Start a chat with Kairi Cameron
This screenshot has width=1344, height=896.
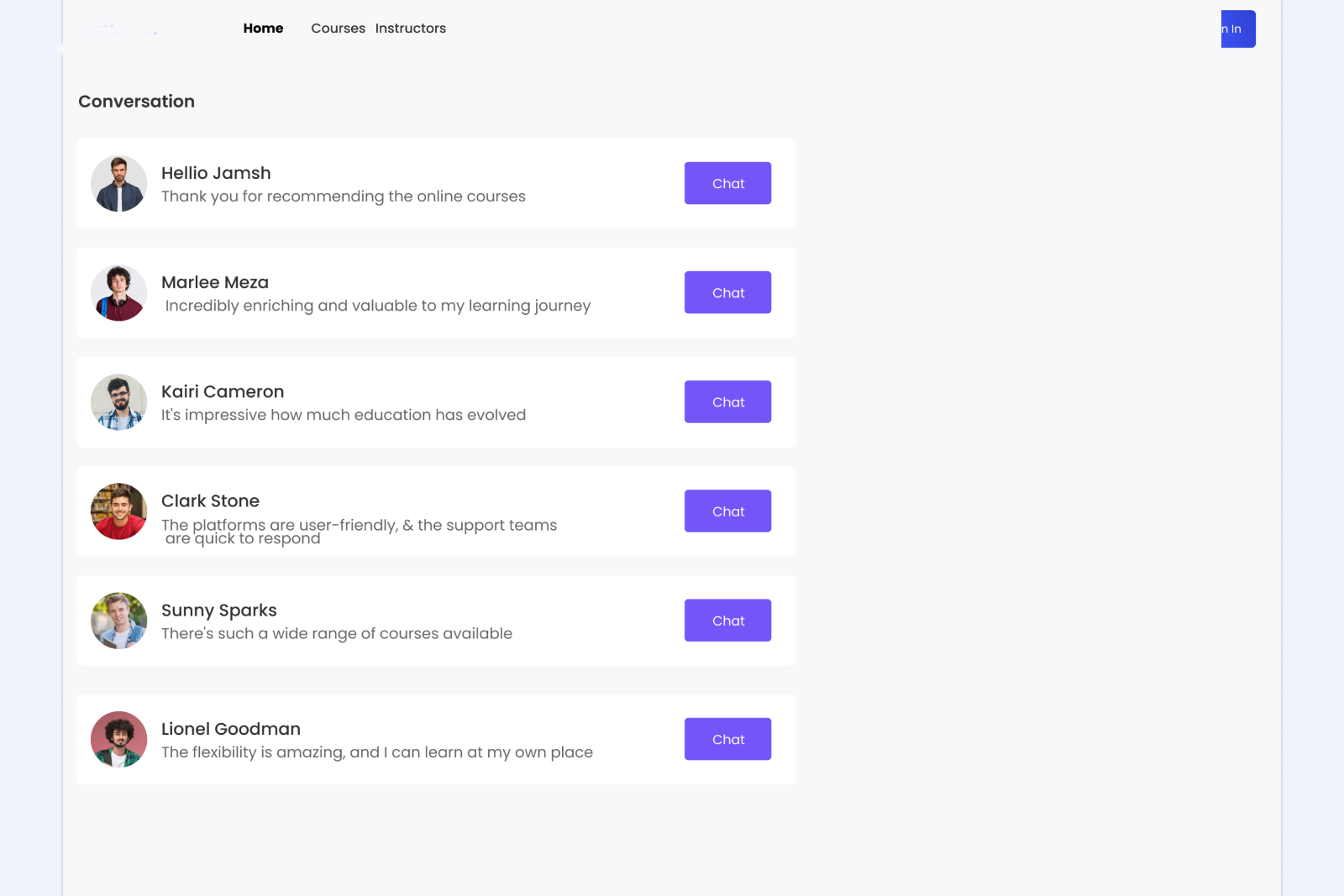(x=727, y=401)
